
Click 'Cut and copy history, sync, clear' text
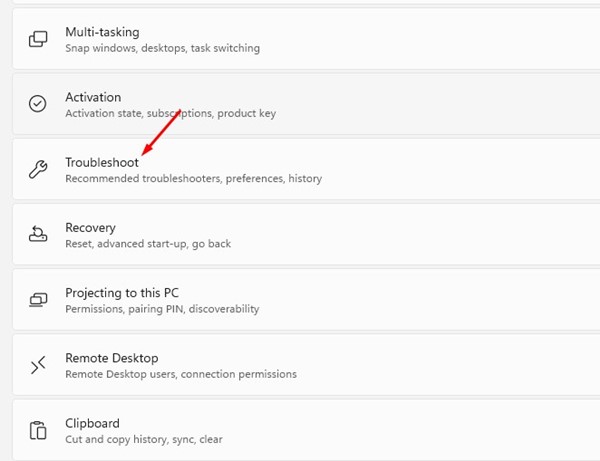click(144, 439)
